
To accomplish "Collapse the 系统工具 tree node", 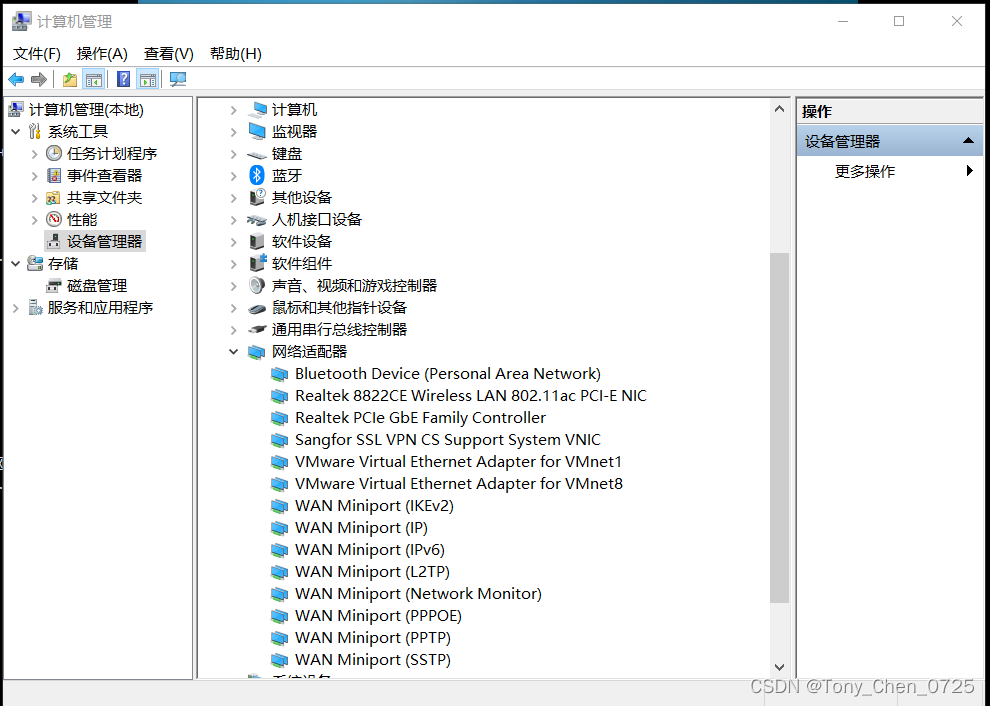I will click(16, 131).
